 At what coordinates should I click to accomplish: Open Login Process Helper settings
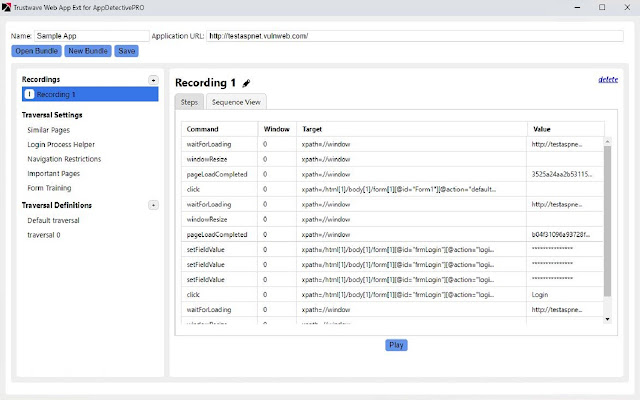coord(61,144)
